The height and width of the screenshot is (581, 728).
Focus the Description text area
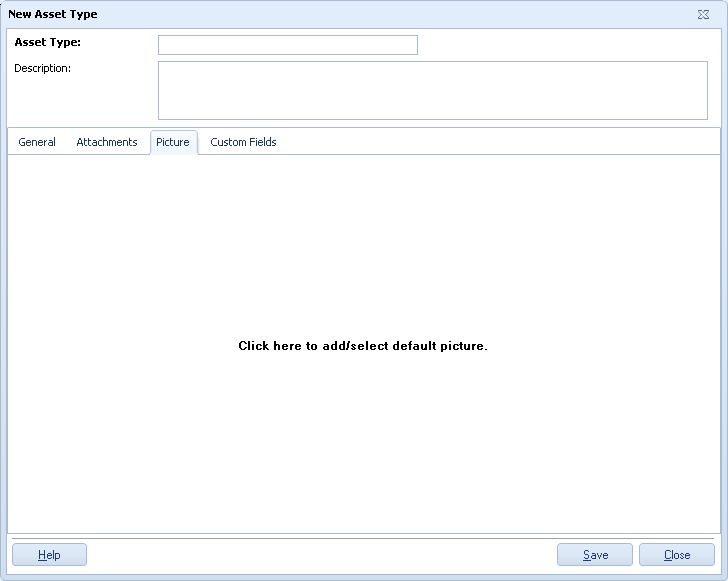(x=432, y=90)
